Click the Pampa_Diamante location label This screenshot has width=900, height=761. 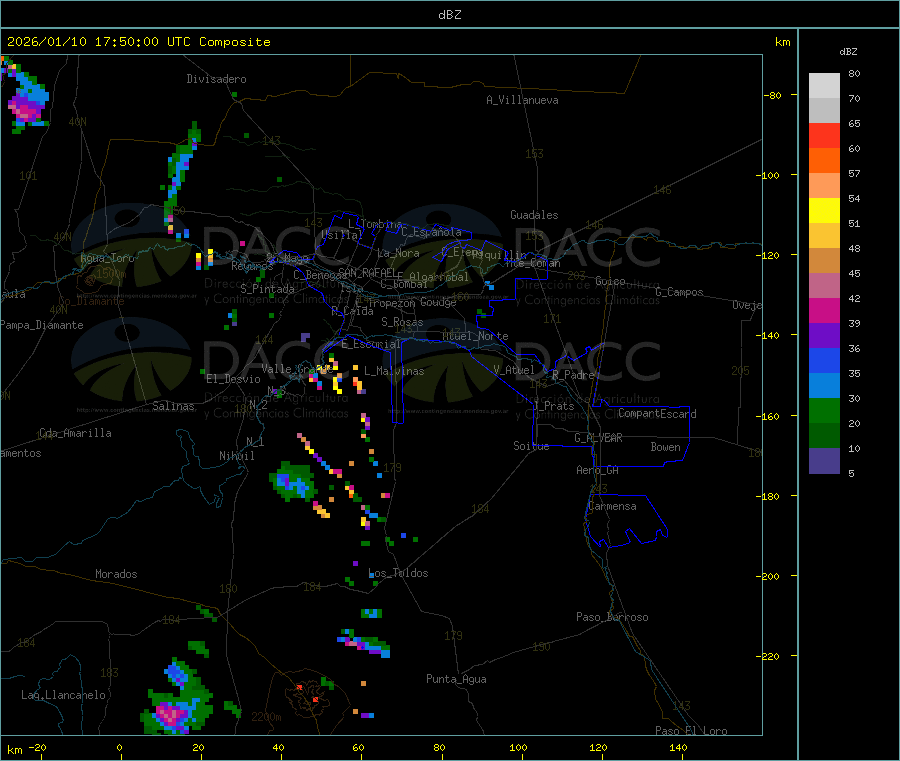point(42,325)
